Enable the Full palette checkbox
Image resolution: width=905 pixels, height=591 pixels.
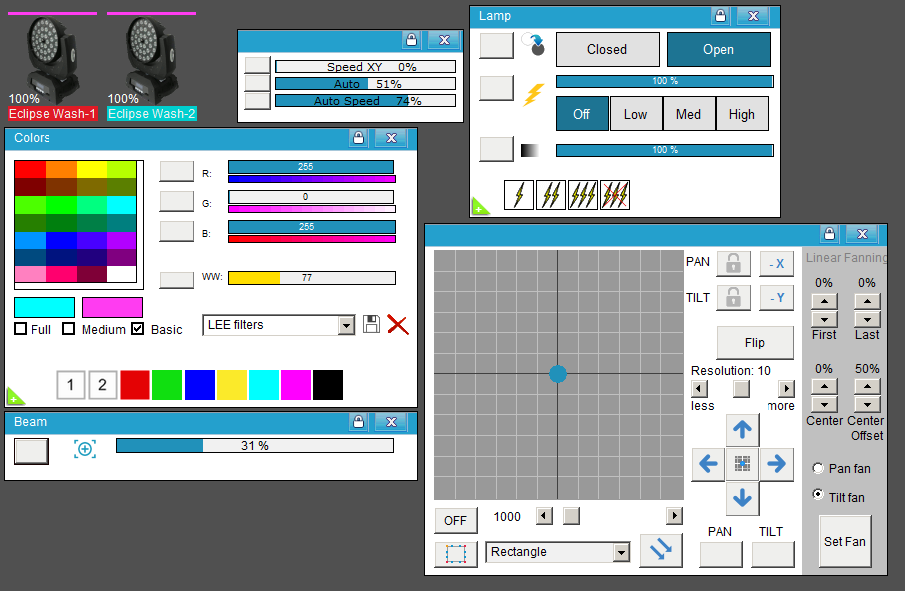point(21,329)
